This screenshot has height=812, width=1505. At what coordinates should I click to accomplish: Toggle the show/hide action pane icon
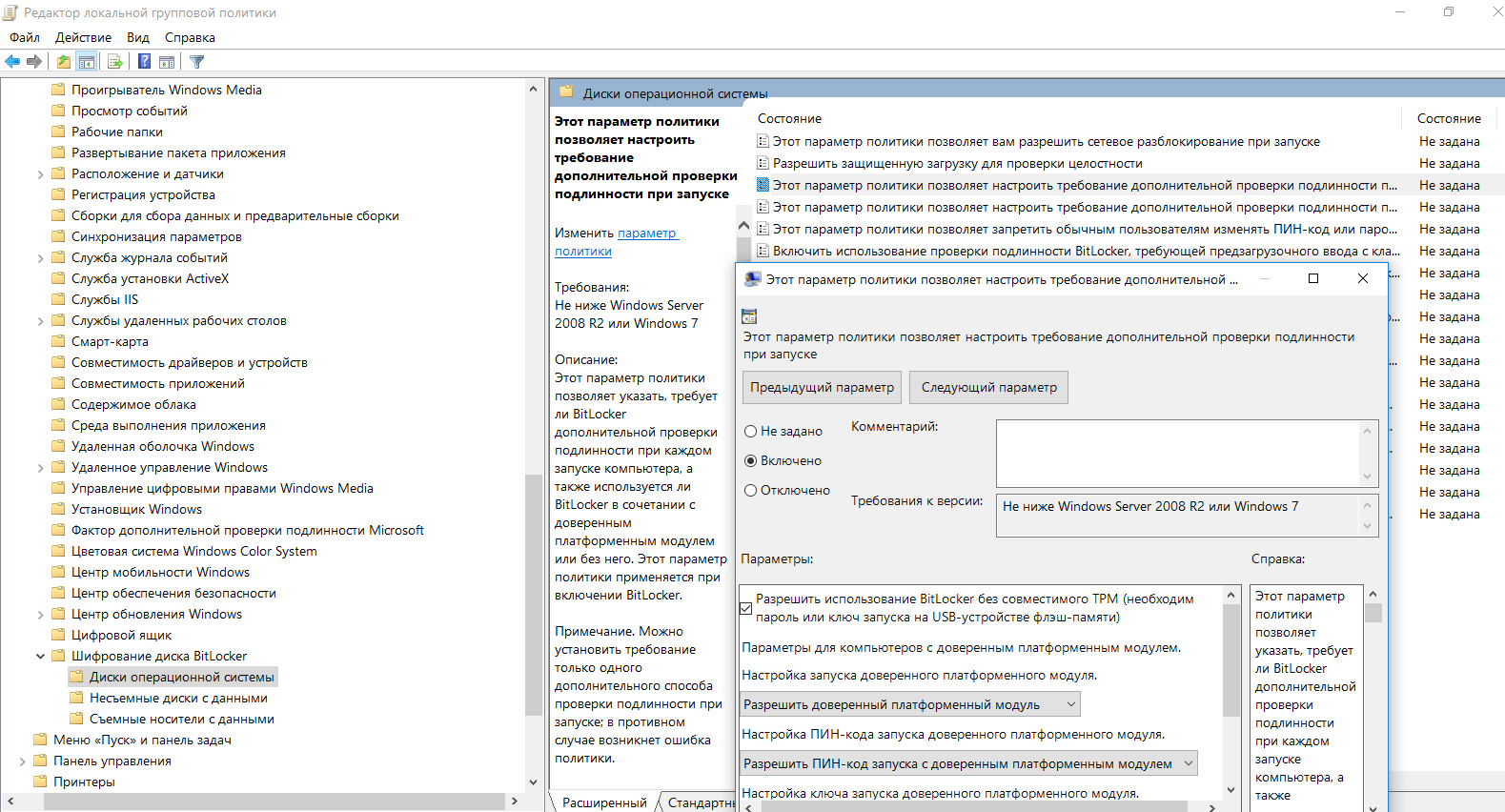pyautogui.click(x=167, y=62)
